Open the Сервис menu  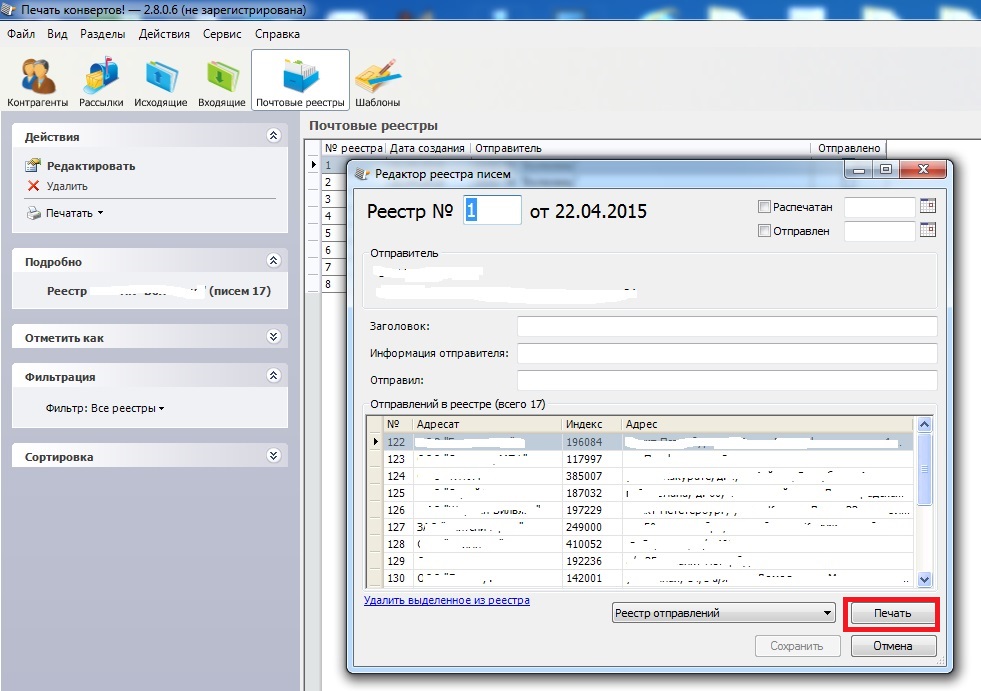point(222,33)
